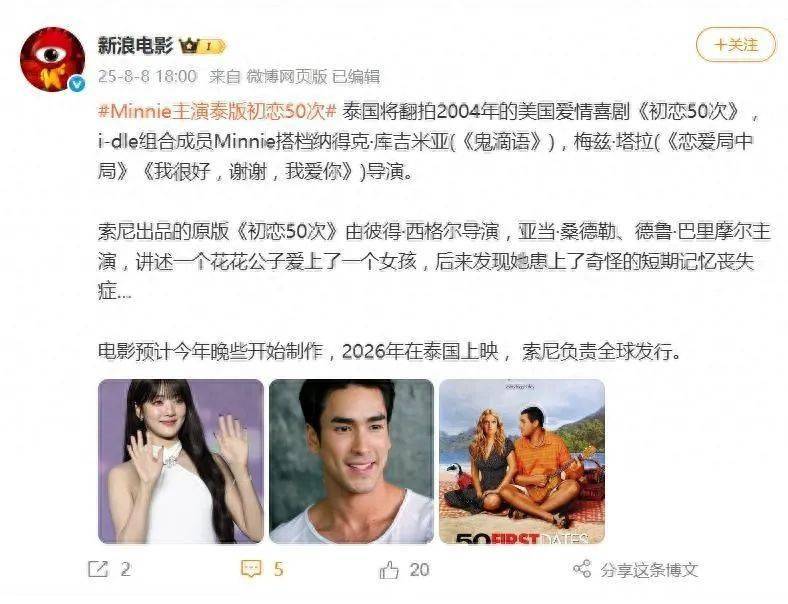Screen dimensions: 788x604
Task: Click the repost icon below the images
Action: tap(98, 569)
